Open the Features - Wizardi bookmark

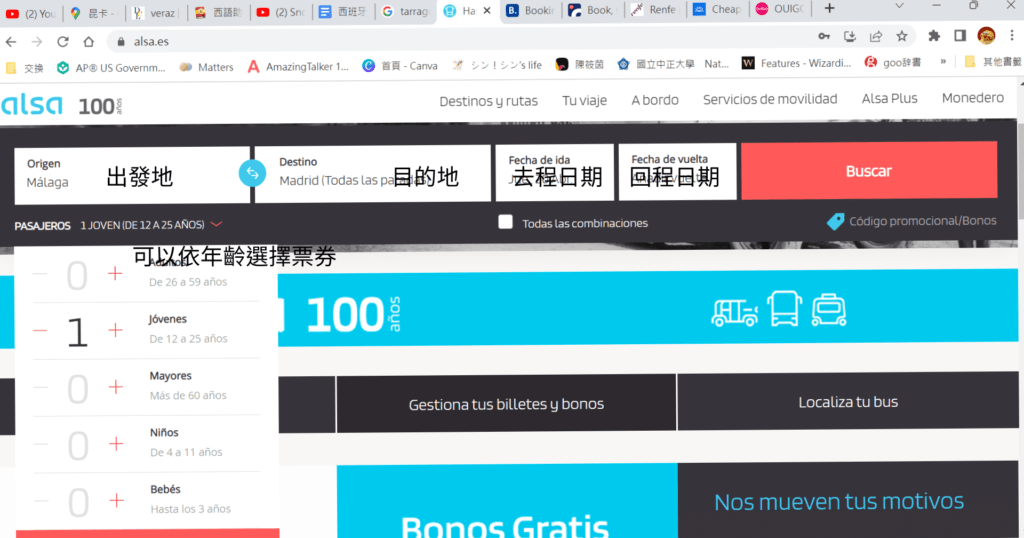pyautogui.click(x=797, y=63)
